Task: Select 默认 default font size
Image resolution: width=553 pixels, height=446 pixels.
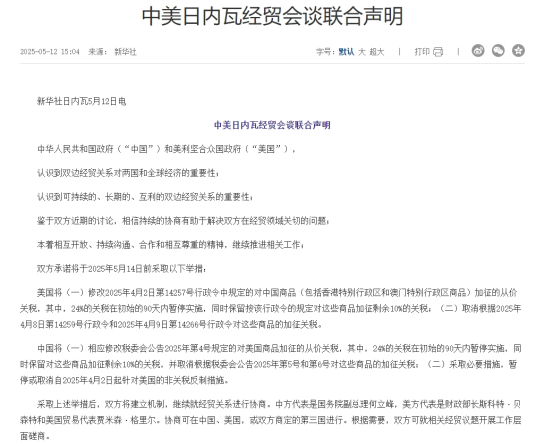Action: (x=346, y=52)
